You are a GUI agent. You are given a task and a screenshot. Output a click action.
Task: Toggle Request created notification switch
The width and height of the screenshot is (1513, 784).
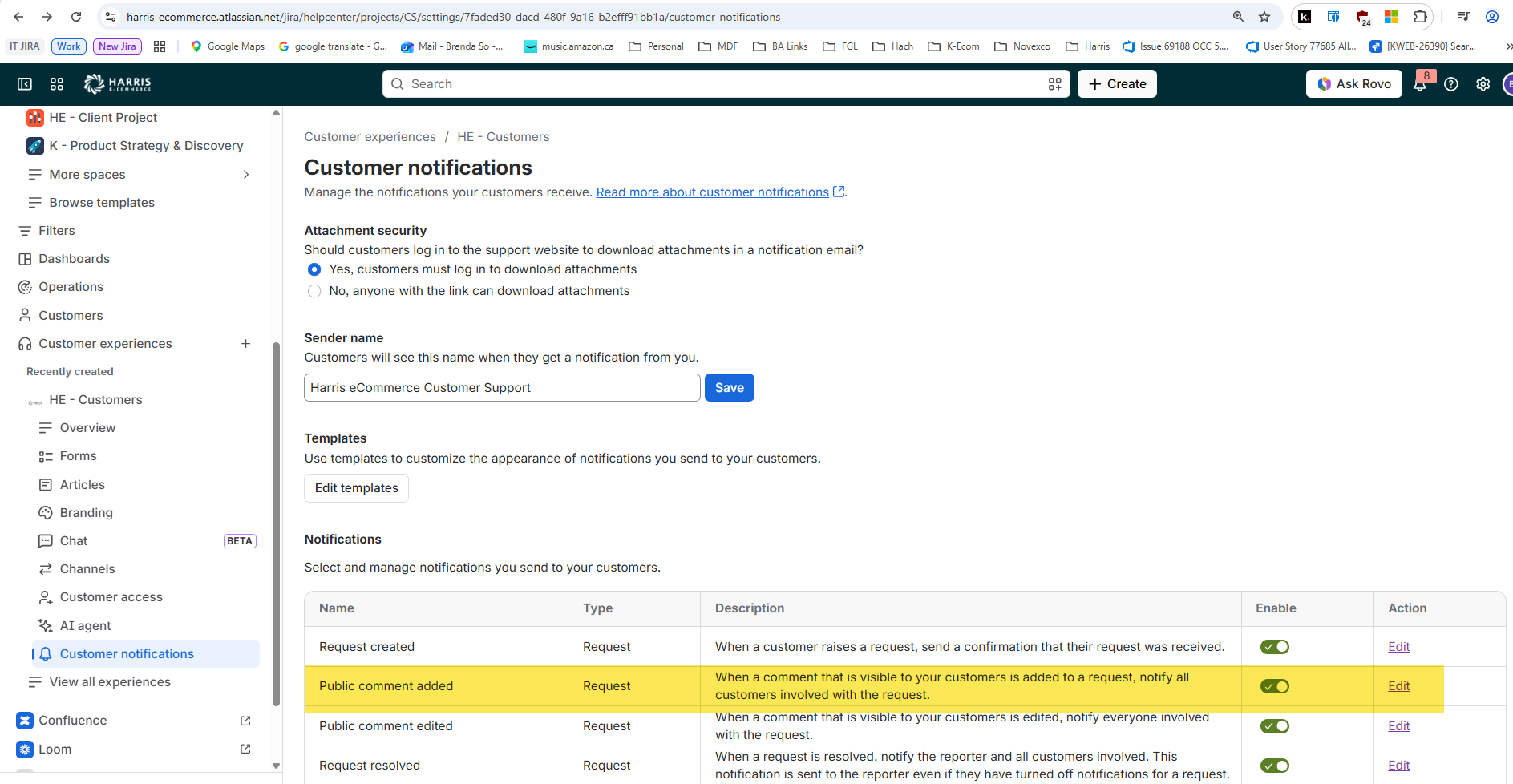point(1275,647)
